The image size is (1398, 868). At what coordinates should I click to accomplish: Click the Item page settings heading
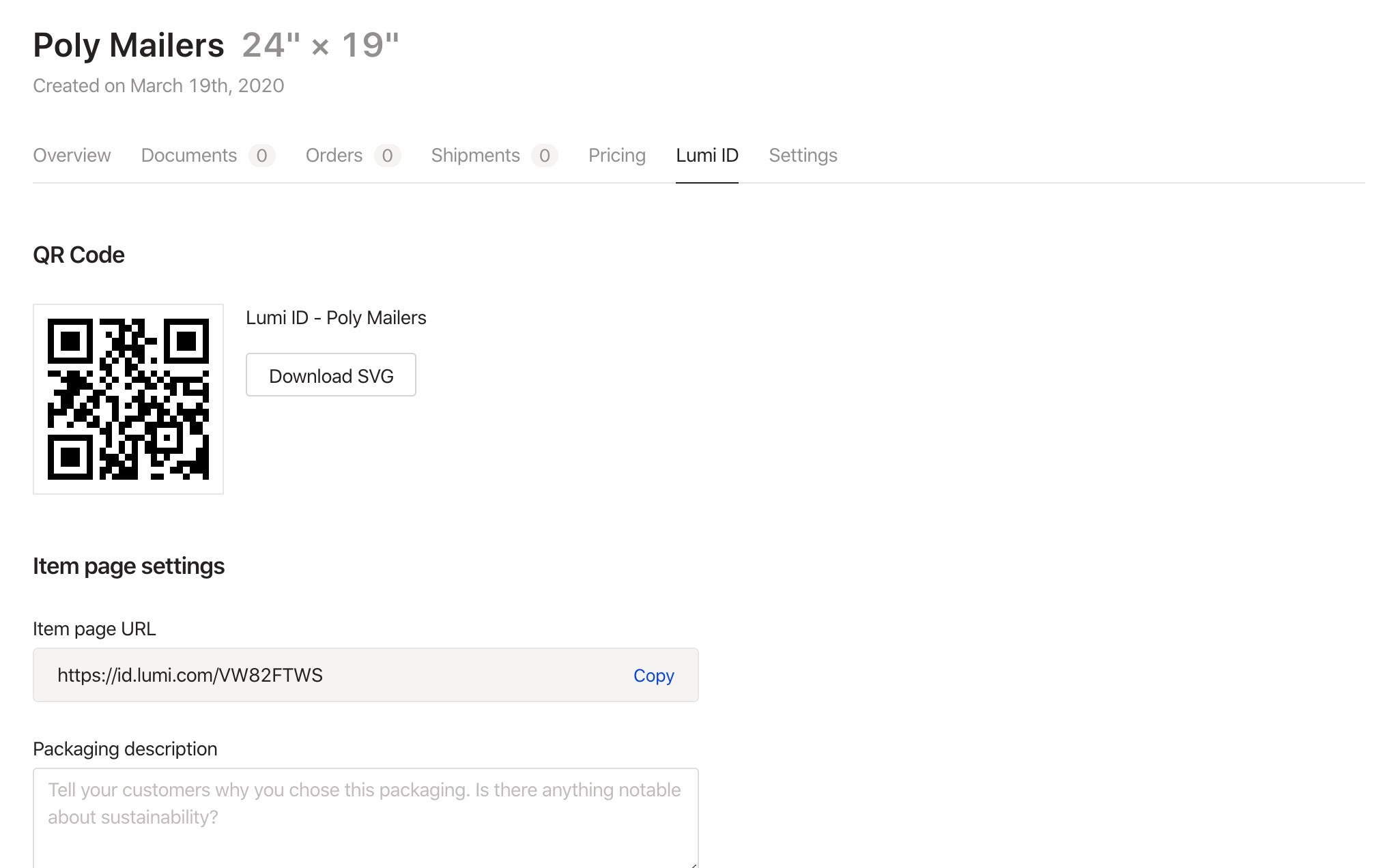[128, 566]
